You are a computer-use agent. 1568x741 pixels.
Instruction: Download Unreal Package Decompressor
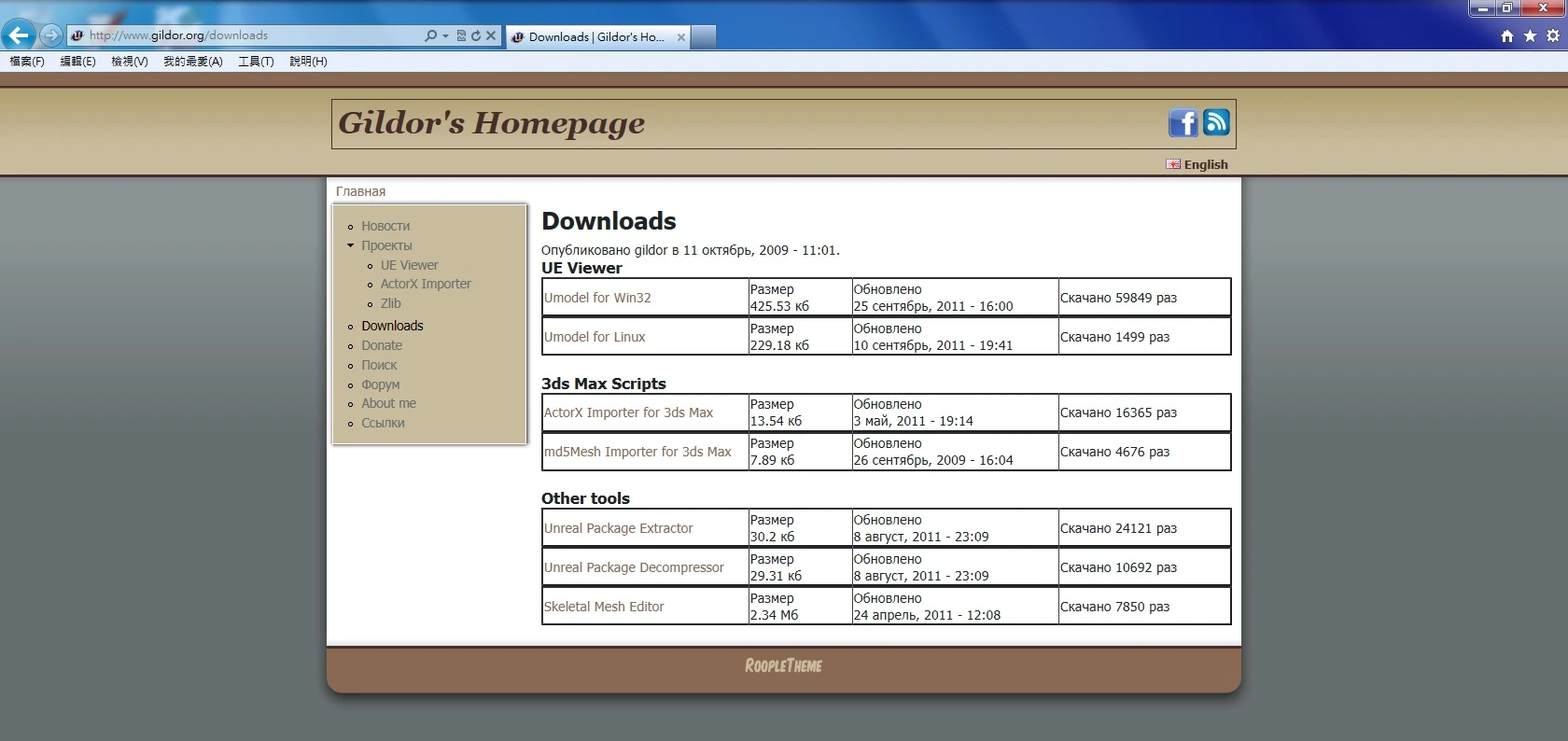tap(634, 567)
